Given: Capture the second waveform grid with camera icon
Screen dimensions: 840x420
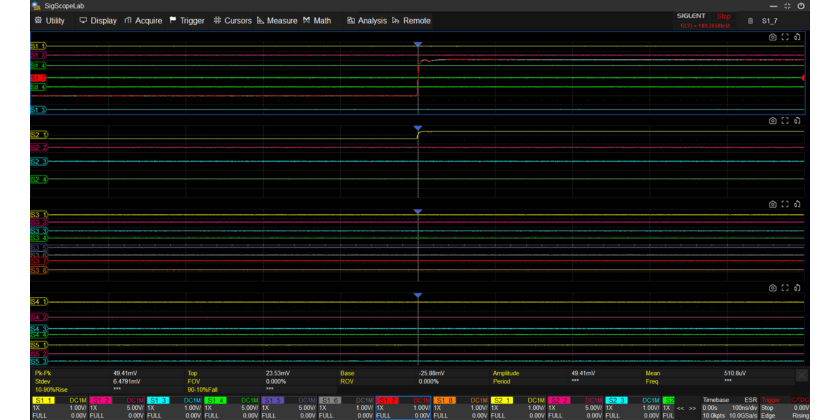Looking at the screenshot, I should [x=772, y=120].
